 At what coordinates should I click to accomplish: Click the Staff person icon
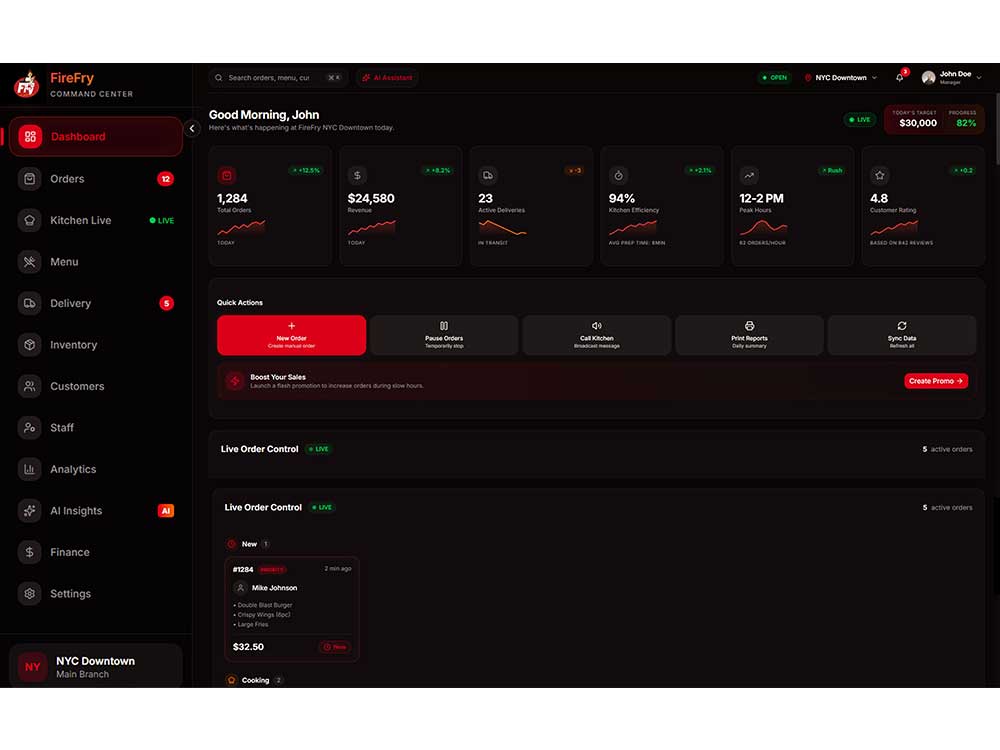click(29, 427)
